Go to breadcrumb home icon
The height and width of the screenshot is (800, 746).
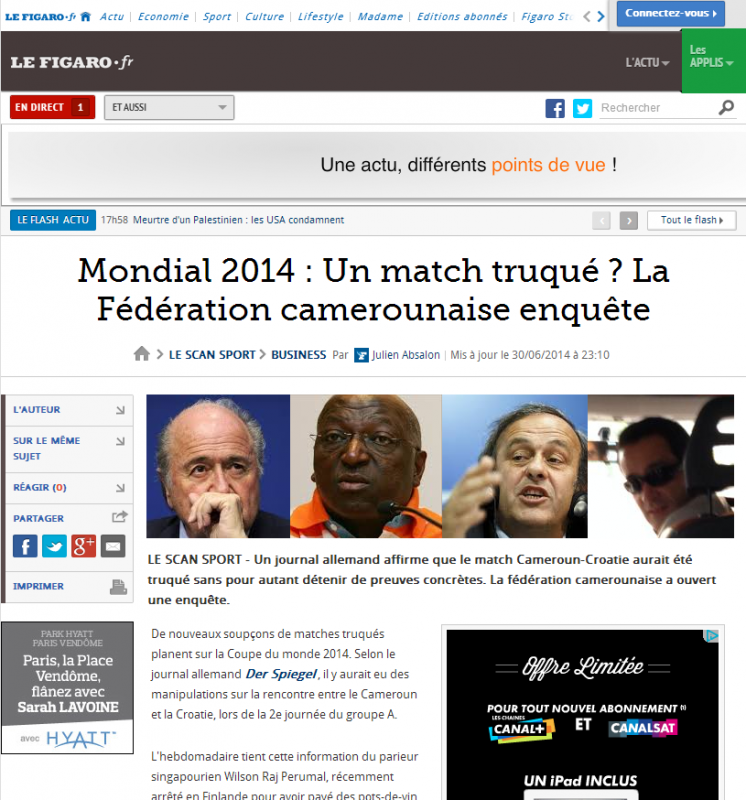(142, 354)
